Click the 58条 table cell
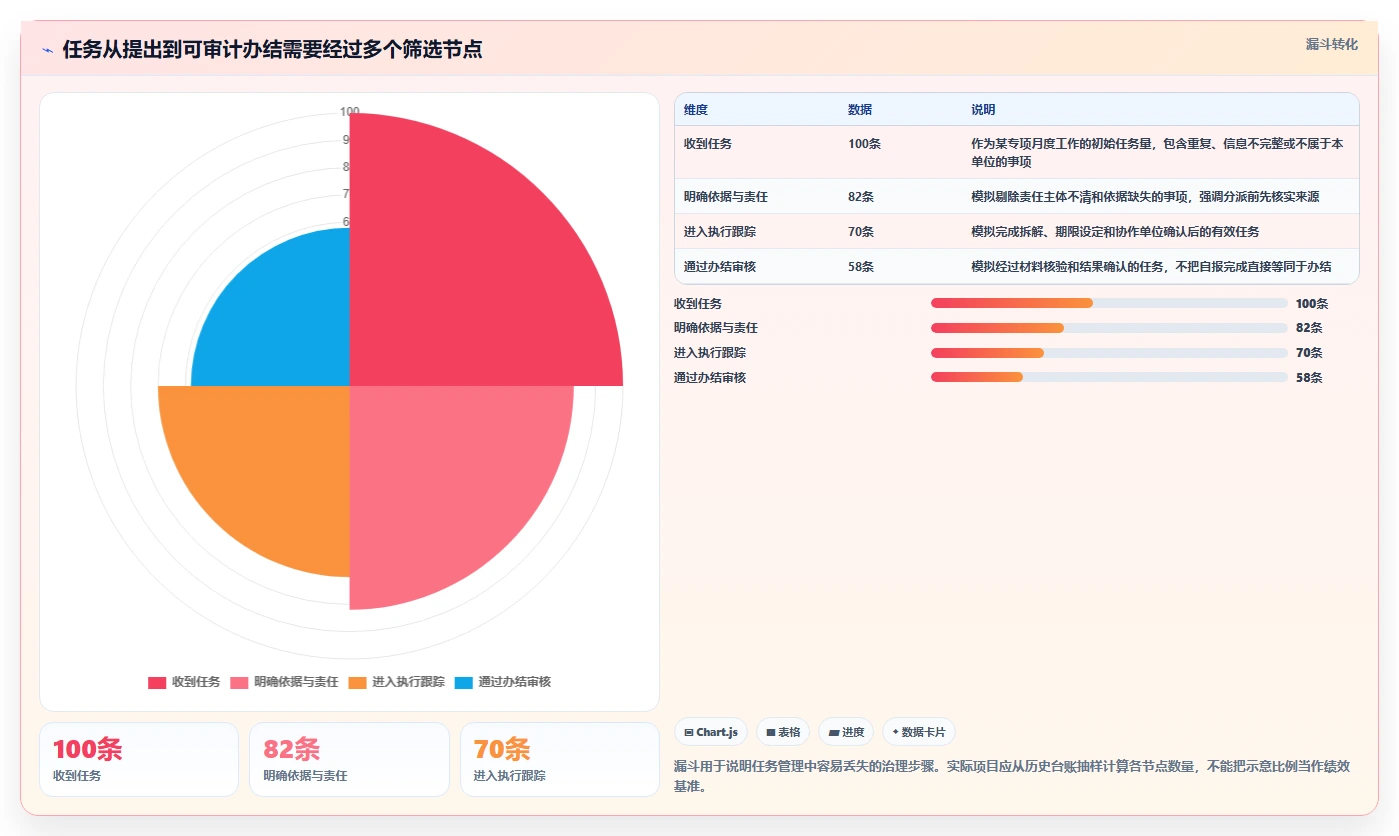 point(901,266)
